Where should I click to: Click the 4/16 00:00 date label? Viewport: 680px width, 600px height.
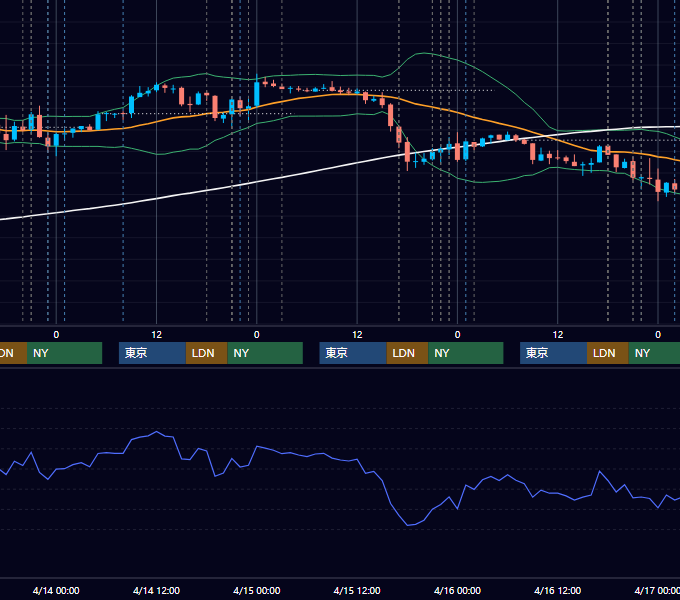coord(457,590)
